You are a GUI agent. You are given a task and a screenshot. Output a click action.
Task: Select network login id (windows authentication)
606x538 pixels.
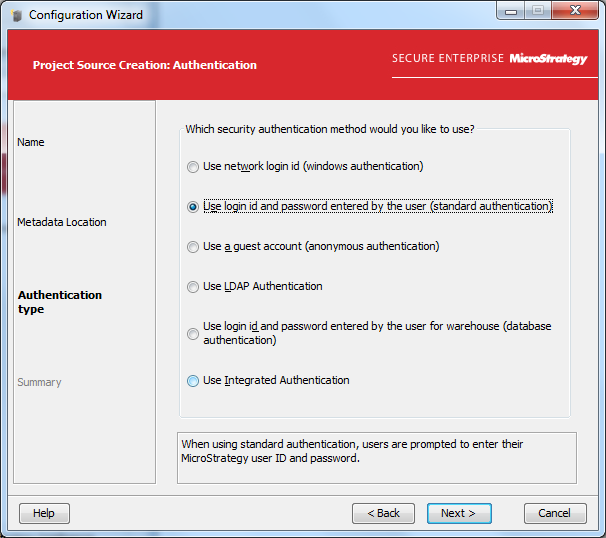193,167
